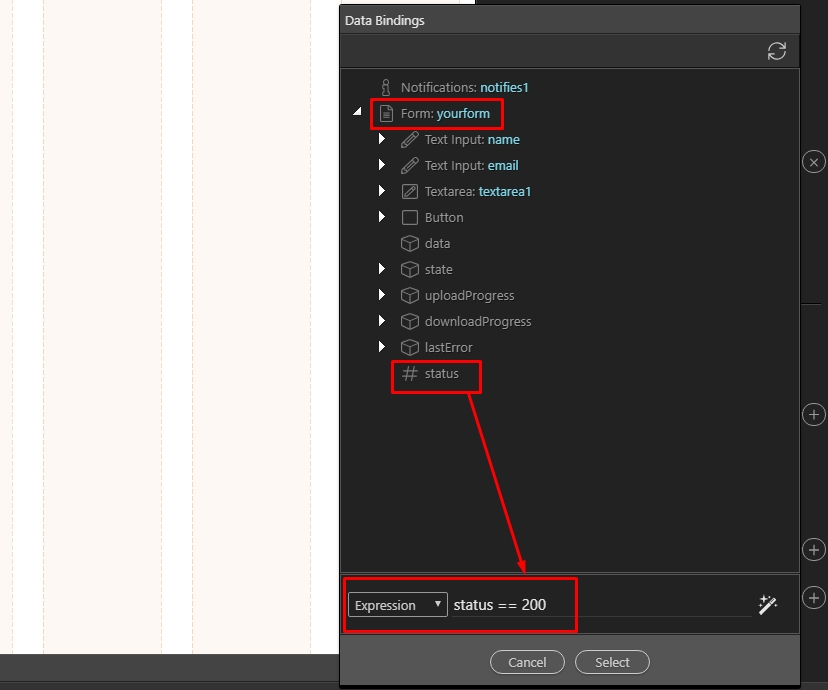Screen dimensions: 828x690
Task: Click the status == 200 expression field
Action: click(x=600, y=605)
